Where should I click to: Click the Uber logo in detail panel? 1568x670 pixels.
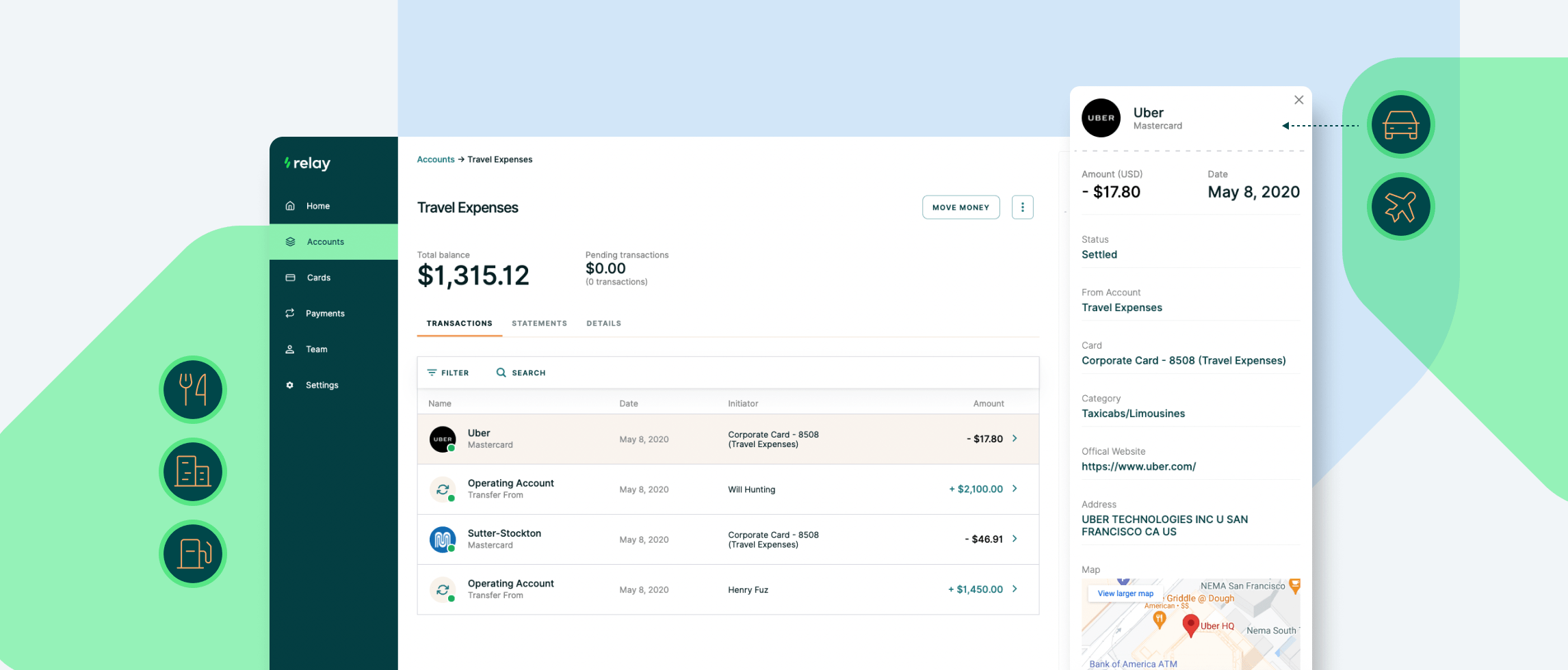point(1101,118)
